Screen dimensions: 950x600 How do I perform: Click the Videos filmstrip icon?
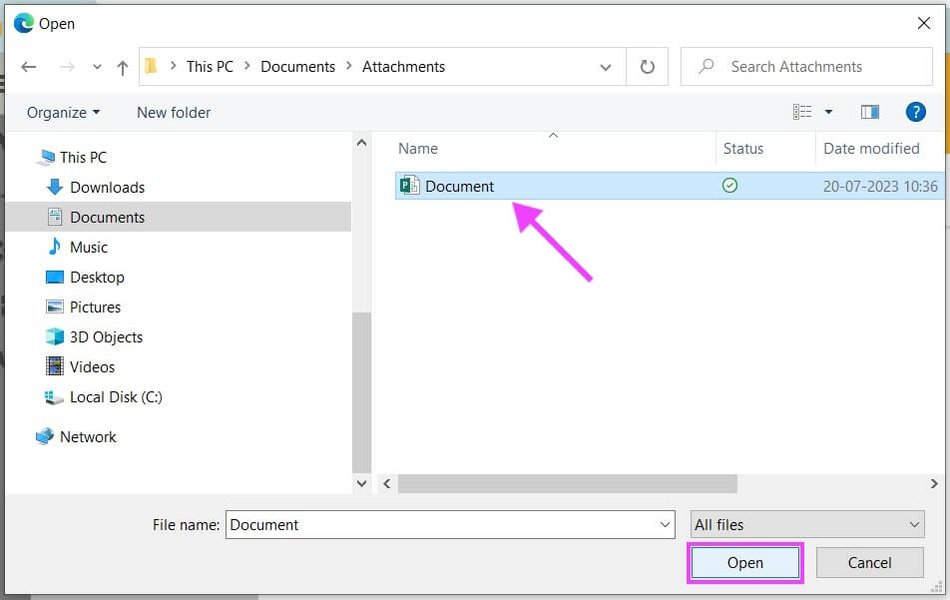click(55, 366)
